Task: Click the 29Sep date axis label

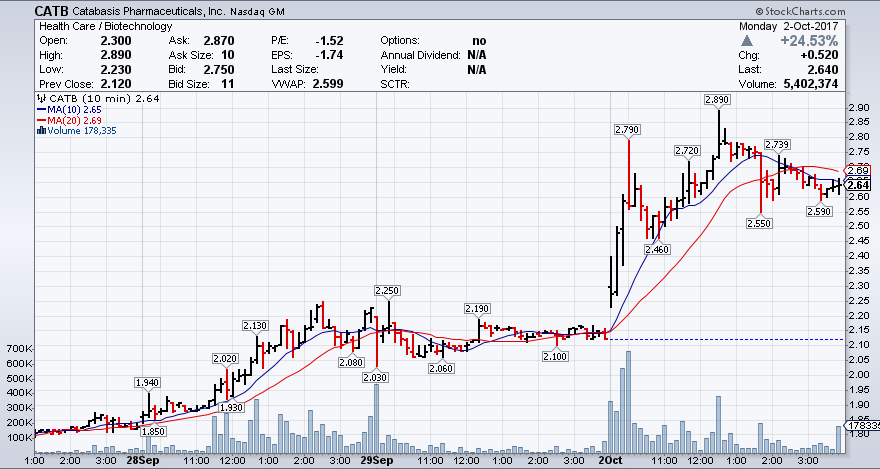Action: 375,461
